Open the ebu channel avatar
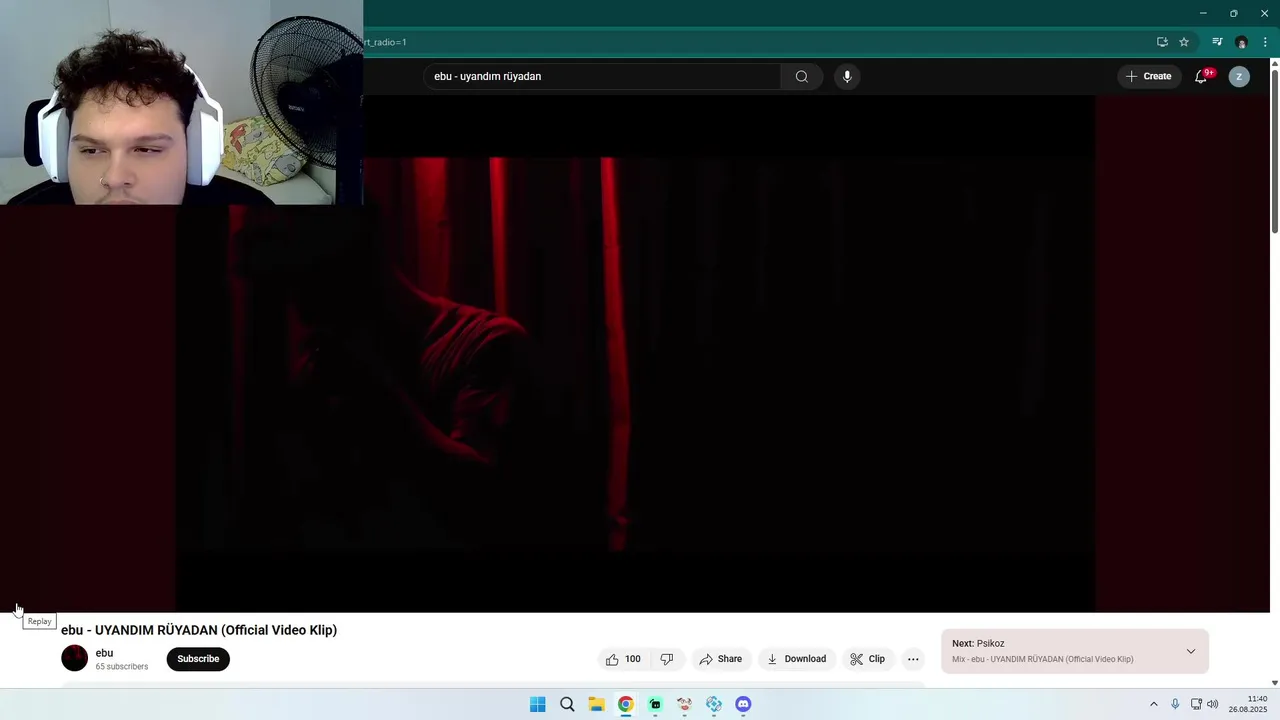This screenshot has height=720, width=1280. pos(75,658)
